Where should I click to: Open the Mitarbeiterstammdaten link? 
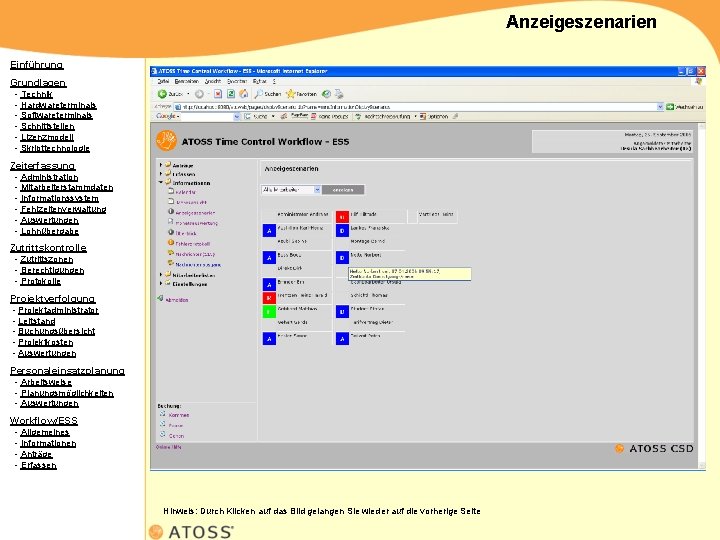pos(67,187)
